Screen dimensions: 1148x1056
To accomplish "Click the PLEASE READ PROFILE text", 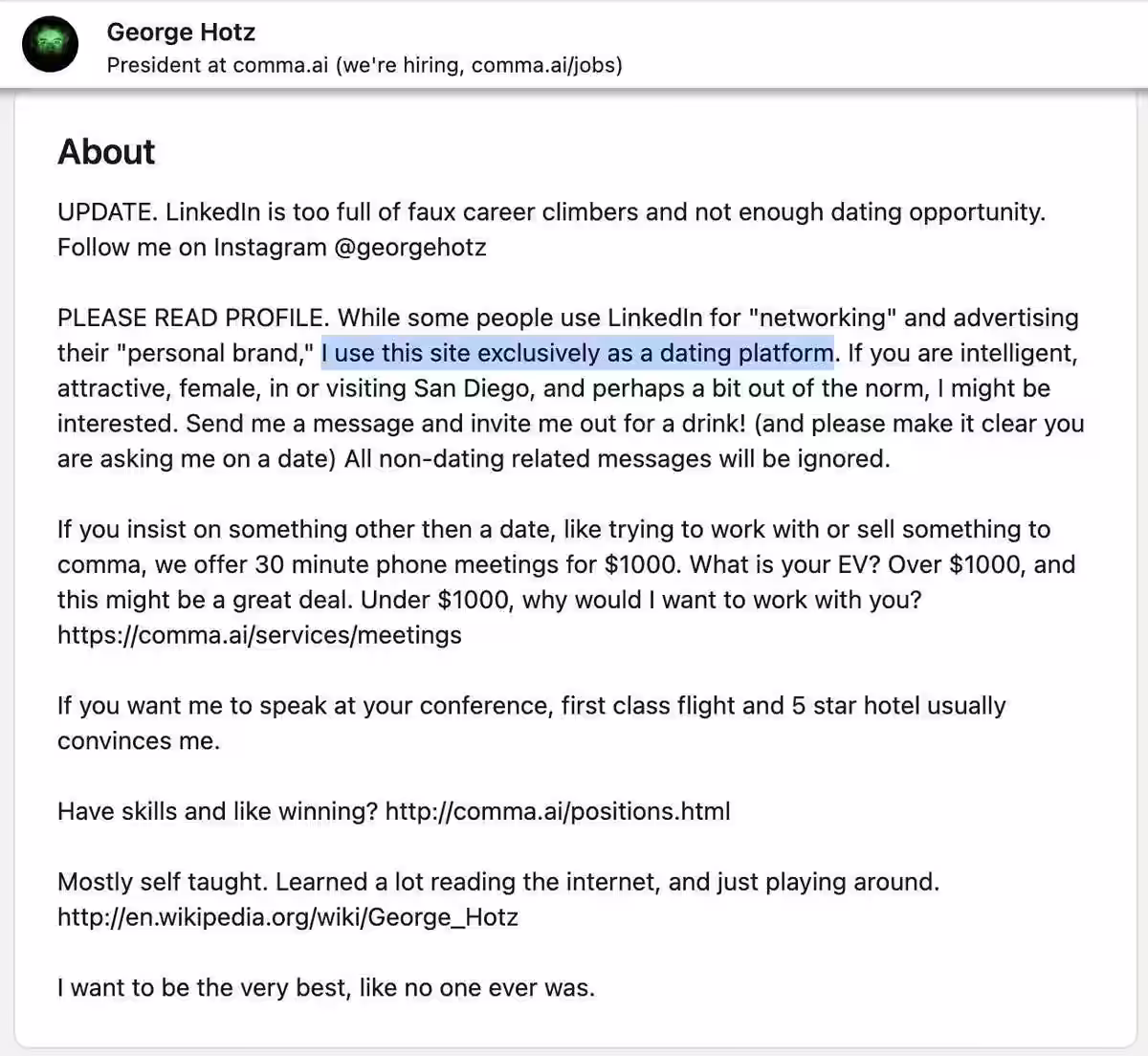I will [x=192, y=318].
